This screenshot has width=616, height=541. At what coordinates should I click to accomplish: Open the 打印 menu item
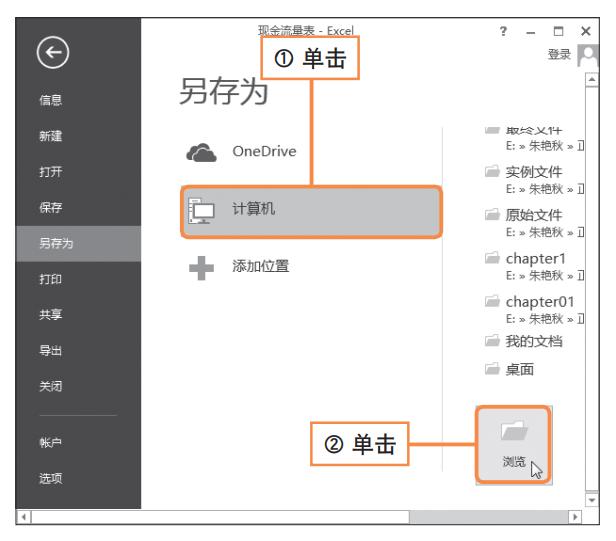(x=51, y=279)
